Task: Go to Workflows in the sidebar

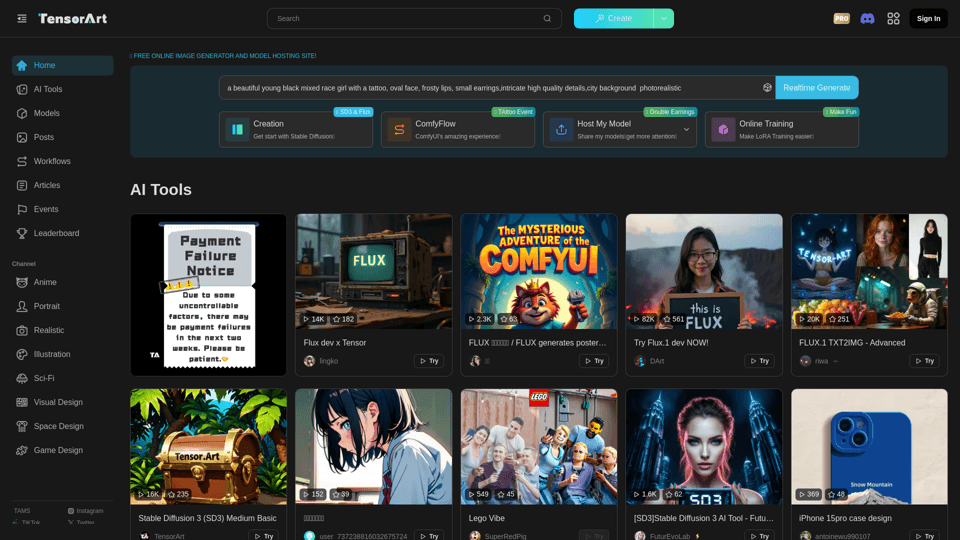Action: coord(62,161)
